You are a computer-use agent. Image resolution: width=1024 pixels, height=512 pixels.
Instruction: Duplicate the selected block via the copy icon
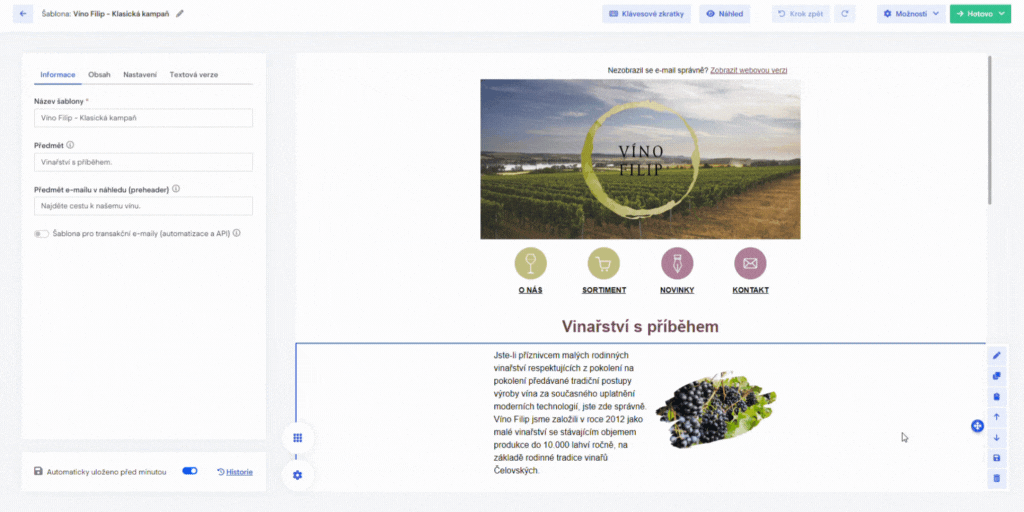point(996,376)
